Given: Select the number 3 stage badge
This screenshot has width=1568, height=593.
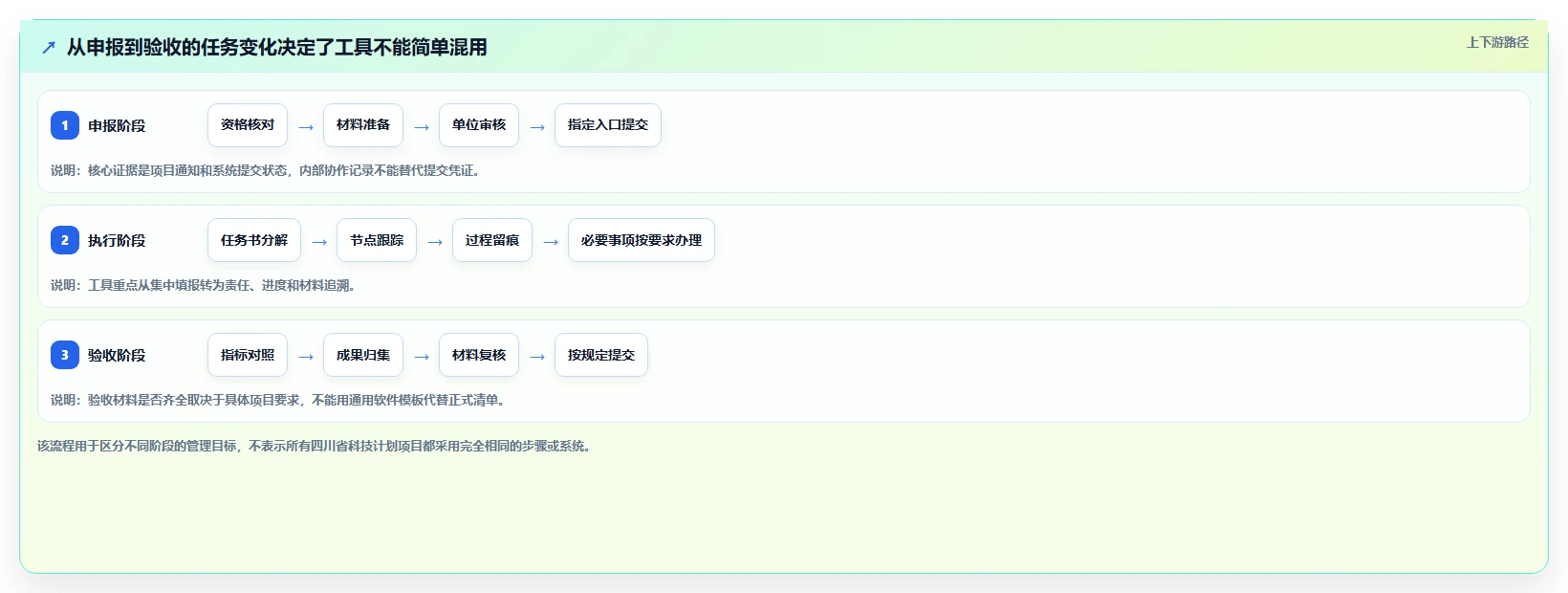Looking at the screenshot, I should pyautogui.click(x=65, y=355).
